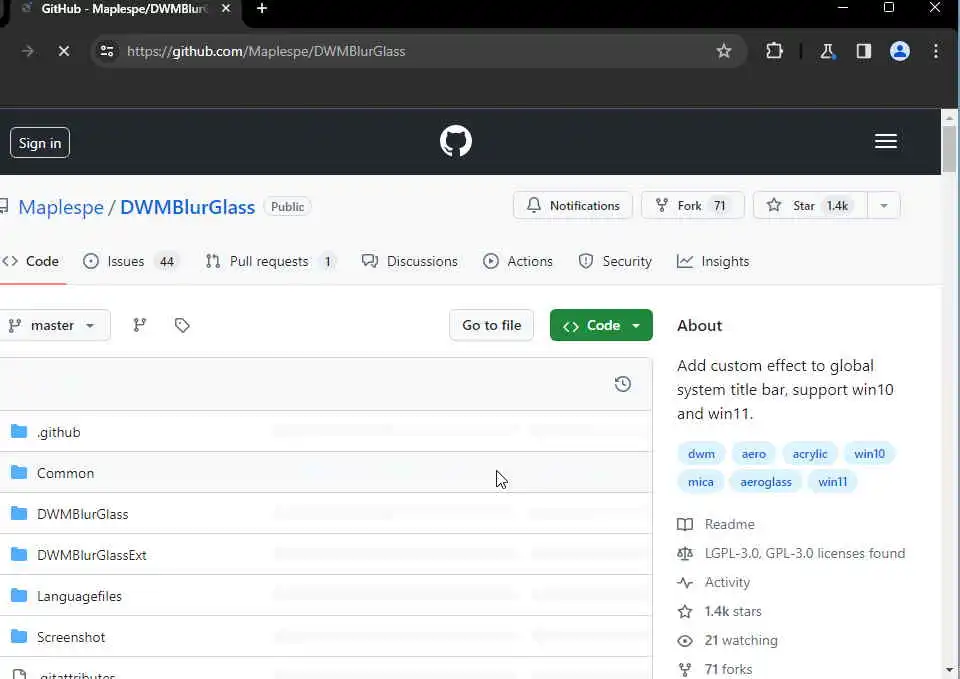The height and width of the screenshot is (679, 960).
Task: Fork the repository with Fork button
Action: (692, 206)
